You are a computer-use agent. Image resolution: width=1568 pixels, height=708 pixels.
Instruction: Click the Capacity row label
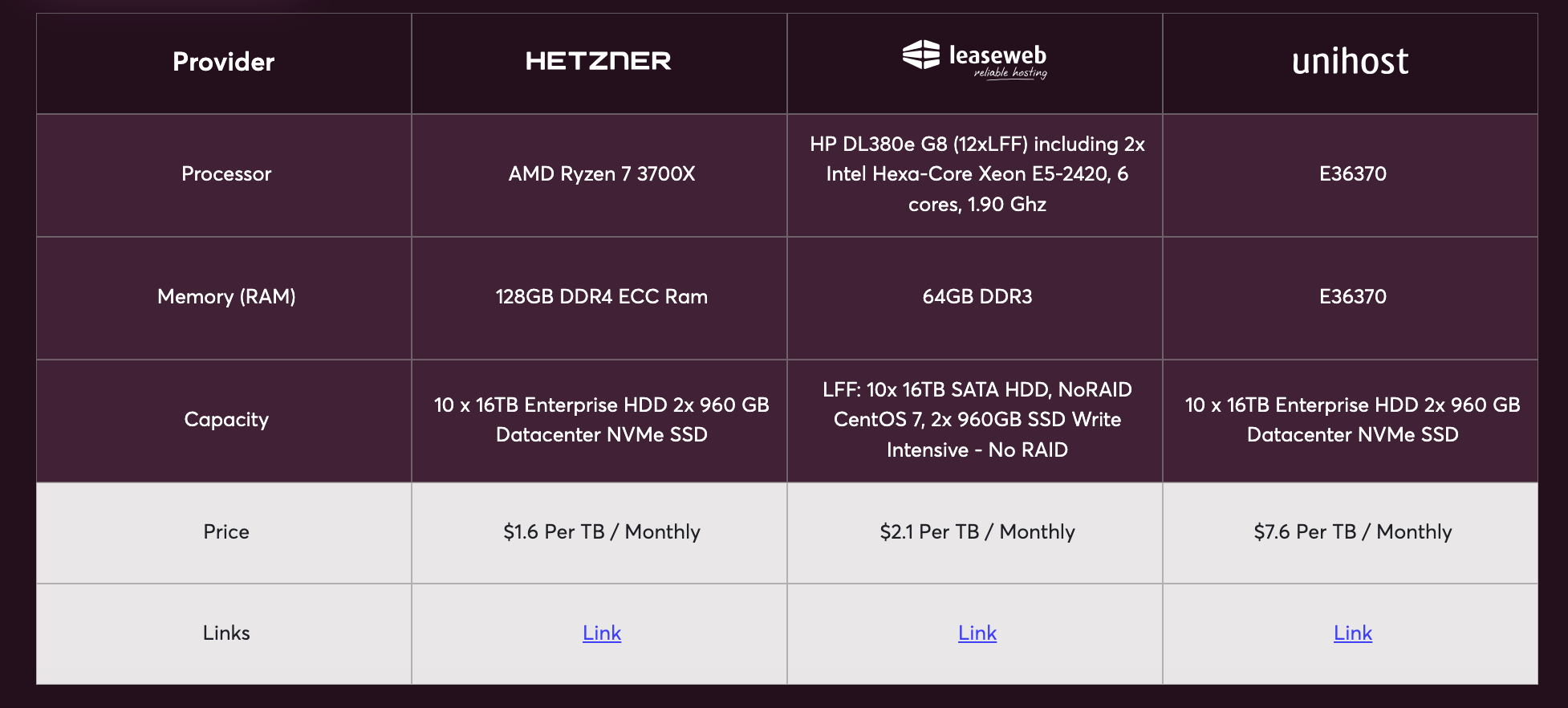(226, 420)
